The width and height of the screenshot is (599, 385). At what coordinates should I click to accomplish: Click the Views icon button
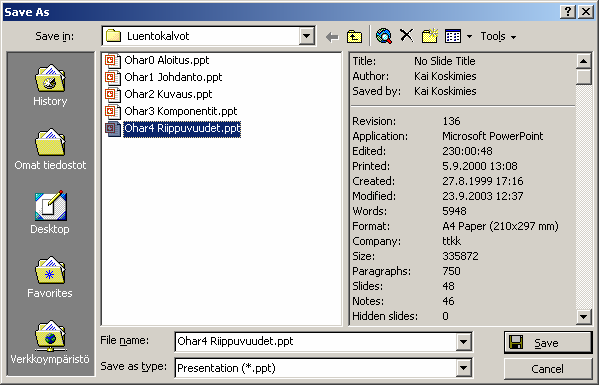[453, 36]
